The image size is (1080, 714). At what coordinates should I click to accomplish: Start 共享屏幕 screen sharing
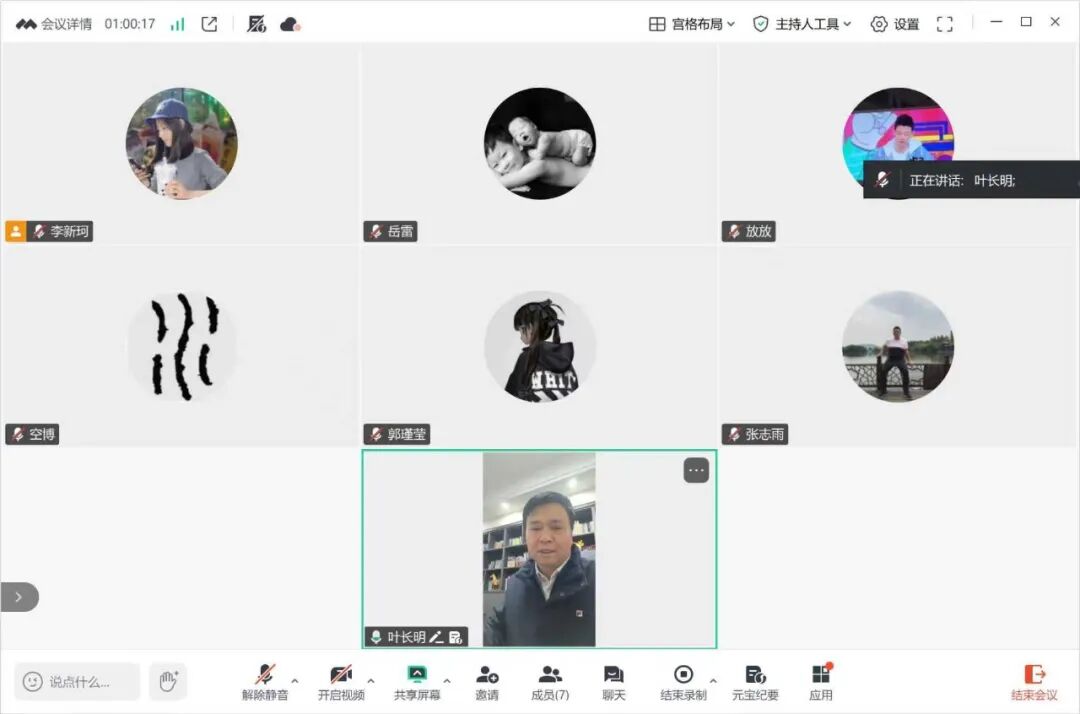417,682
